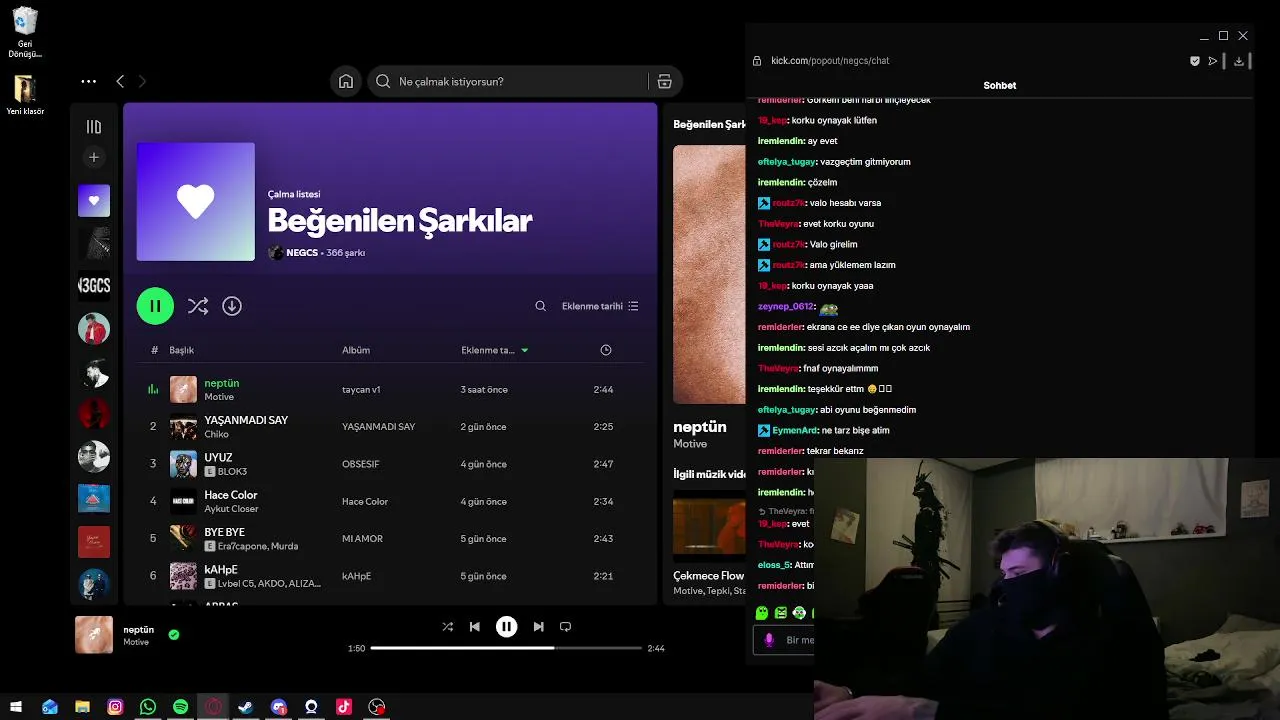This screenshot has width=1280, height=720.
Task: Open the browser shield icon
Action: [x=1194, y=61]
